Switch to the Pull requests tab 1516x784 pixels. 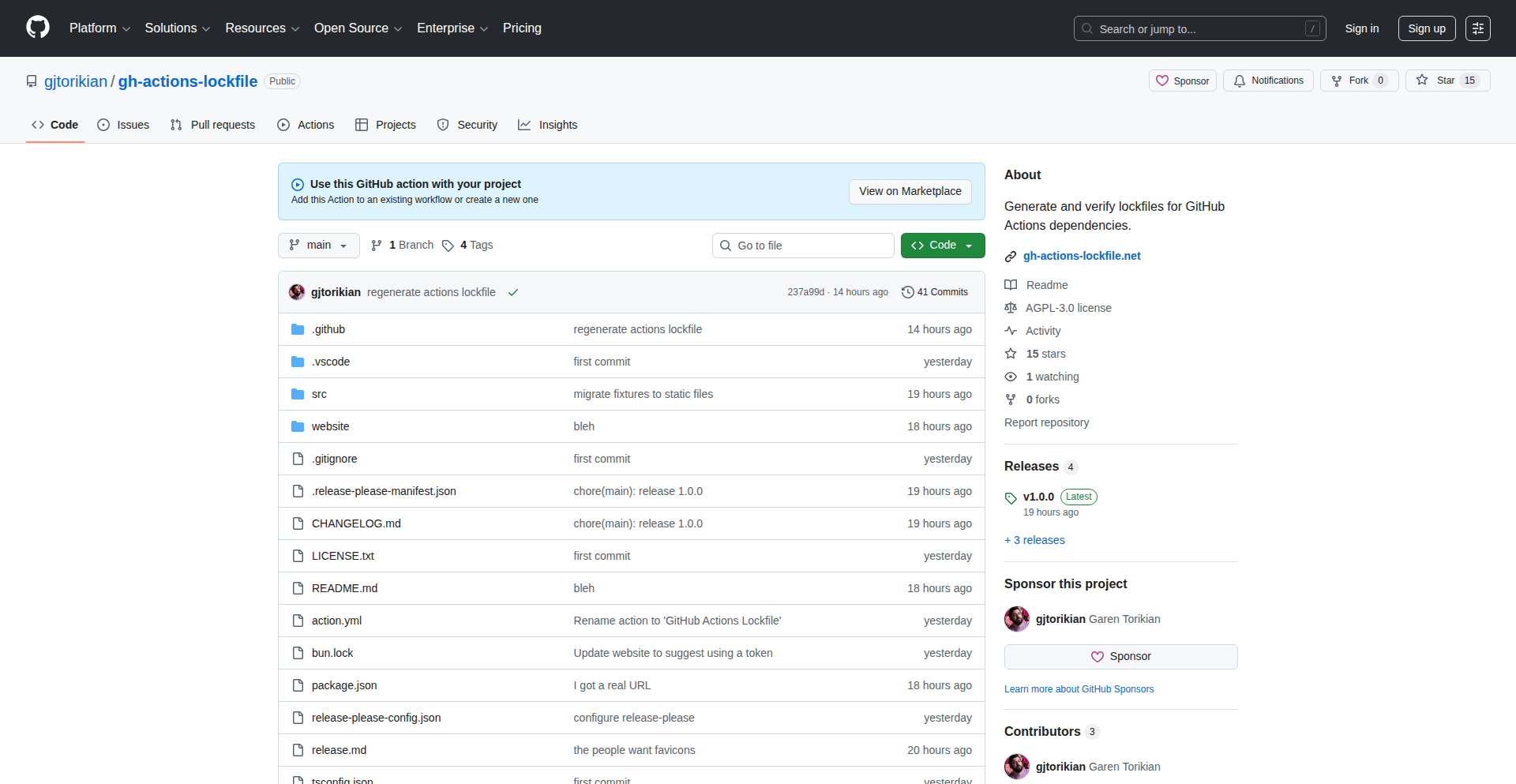tap(212, 125)
